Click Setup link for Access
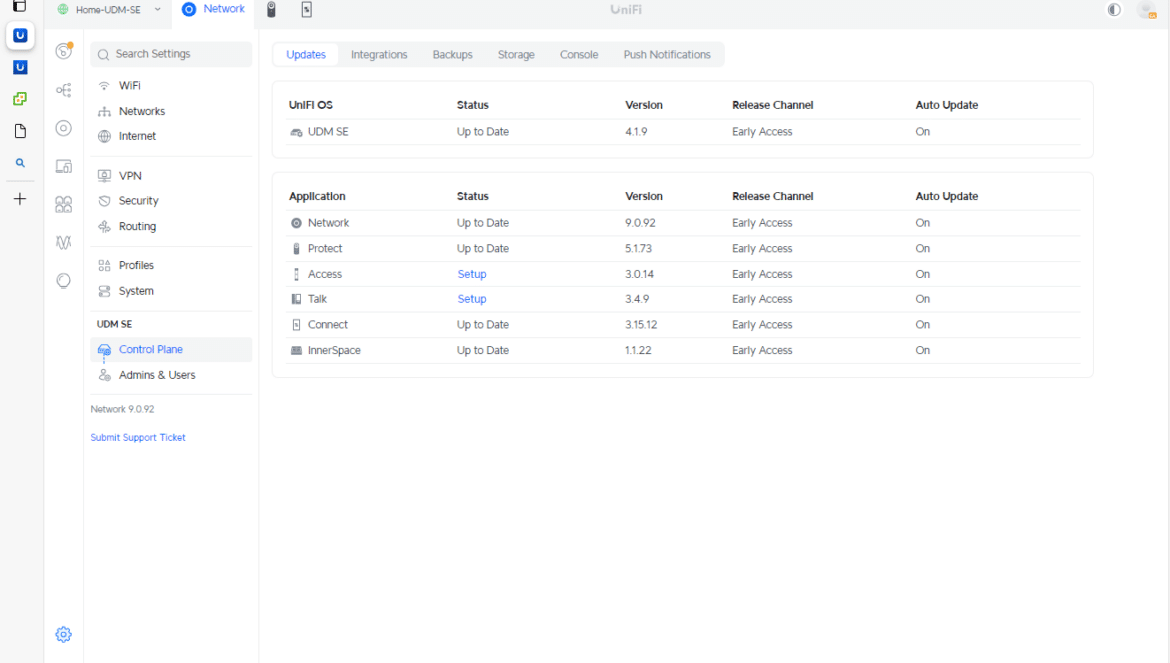Viewport: 1170px width, 663px height. (472, 274)
